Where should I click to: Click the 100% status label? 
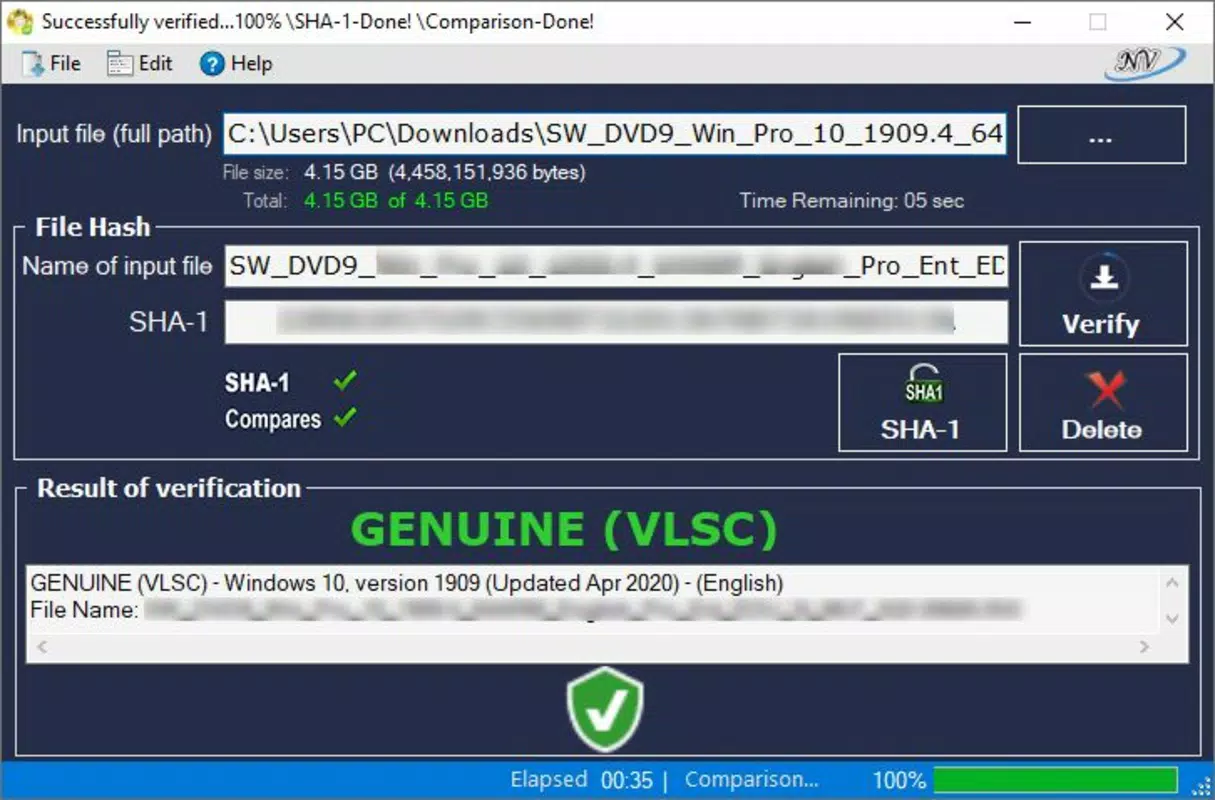pyautogui.click(x=899, y=780)
